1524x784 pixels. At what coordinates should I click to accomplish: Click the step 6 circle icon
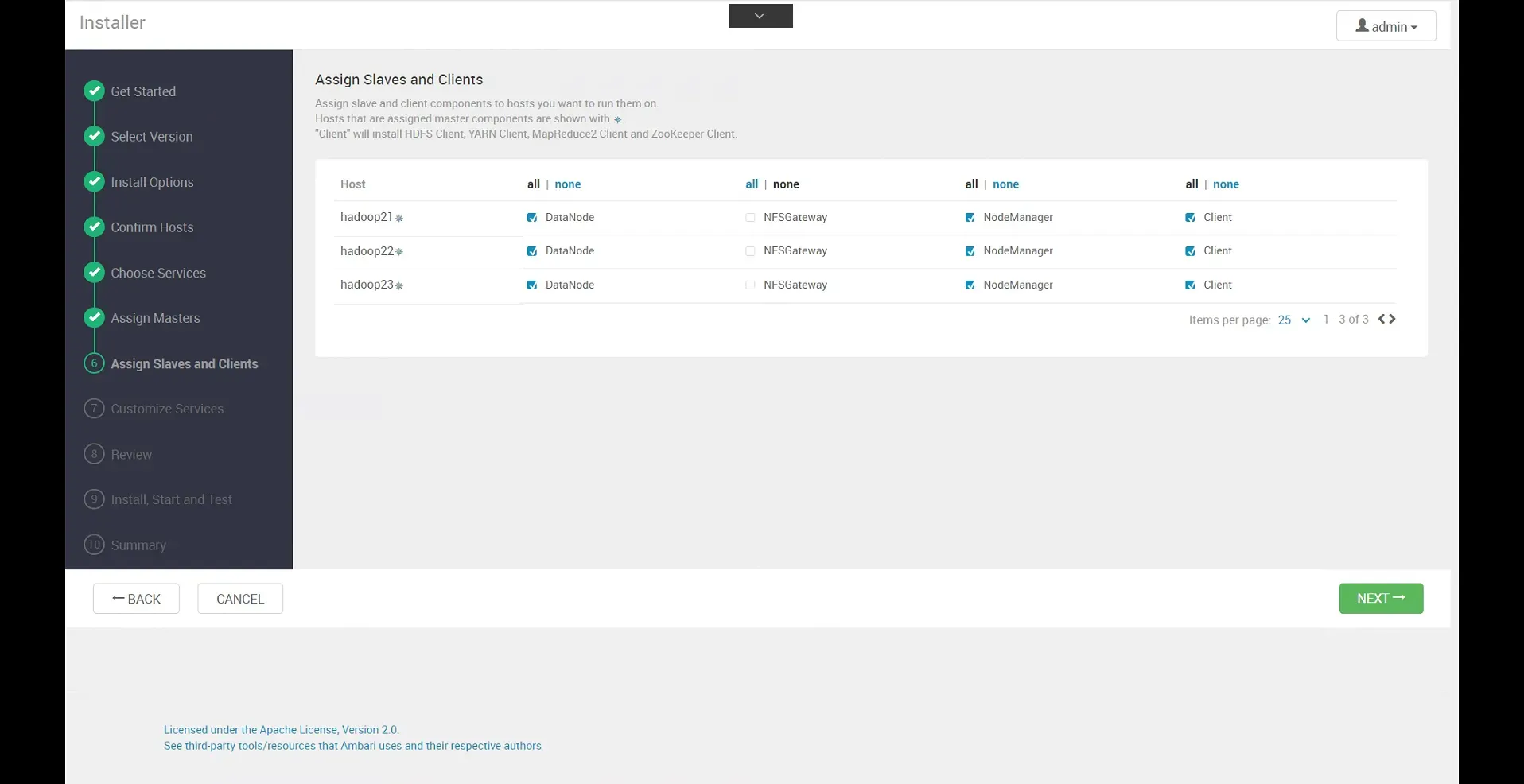tap(94, 363)
